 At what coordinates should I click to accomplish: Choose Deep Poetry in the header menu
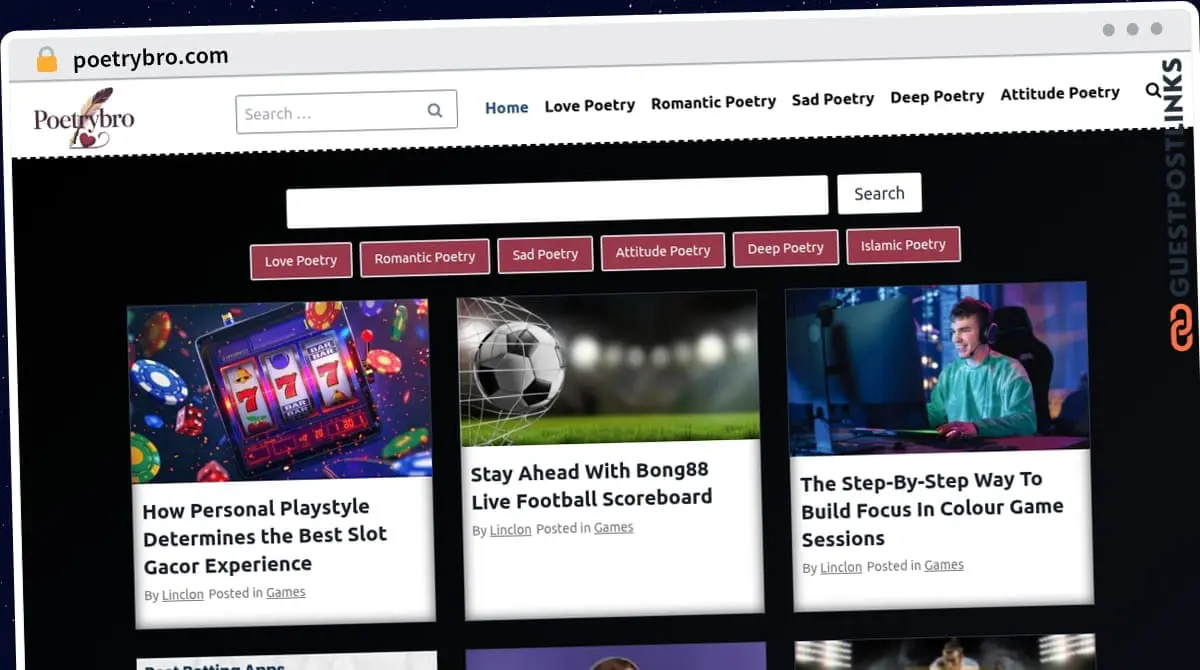coord(937,96)
